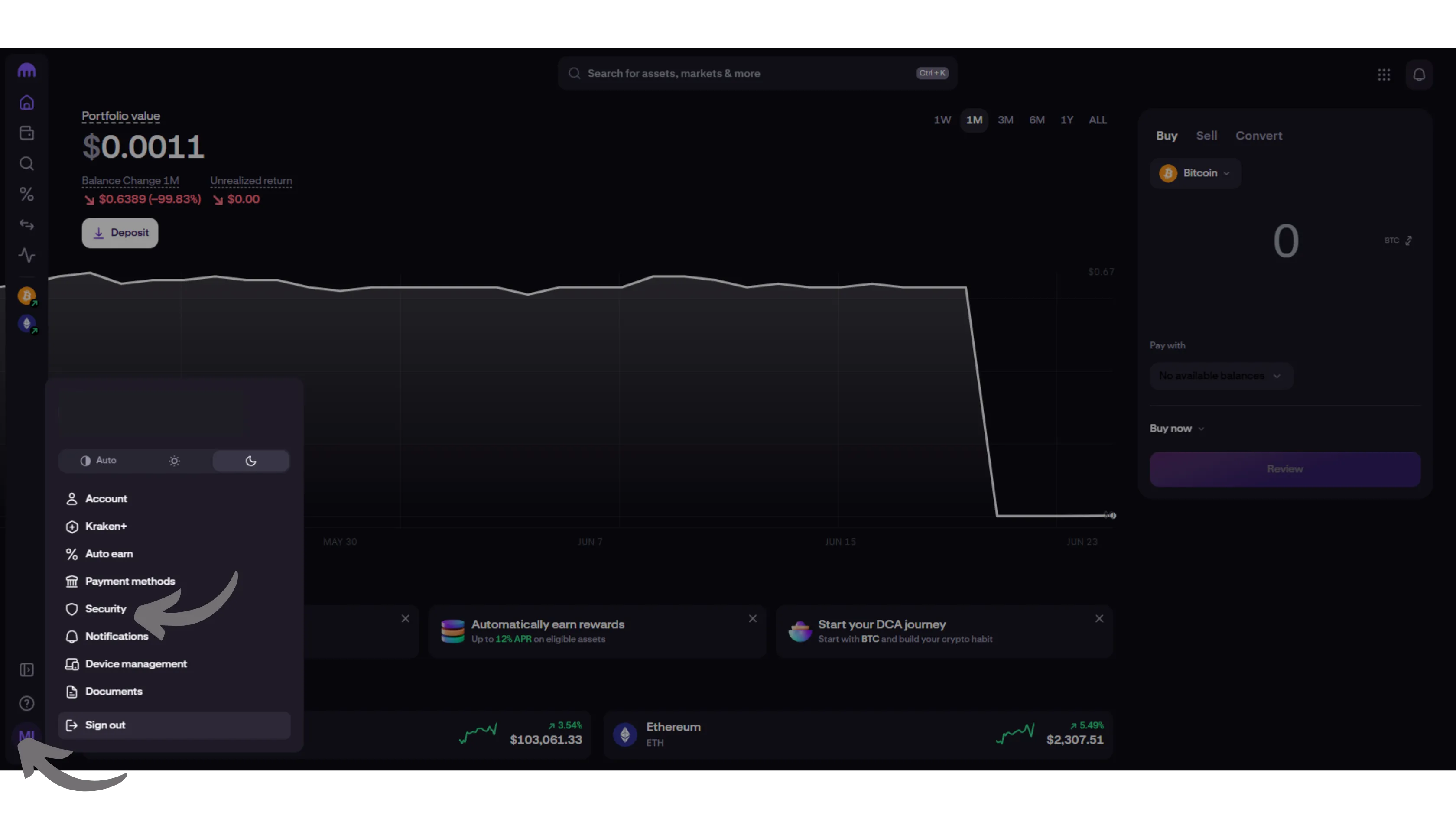Click the search assets and markets field
1456x819 pixels.
point(735,74)
